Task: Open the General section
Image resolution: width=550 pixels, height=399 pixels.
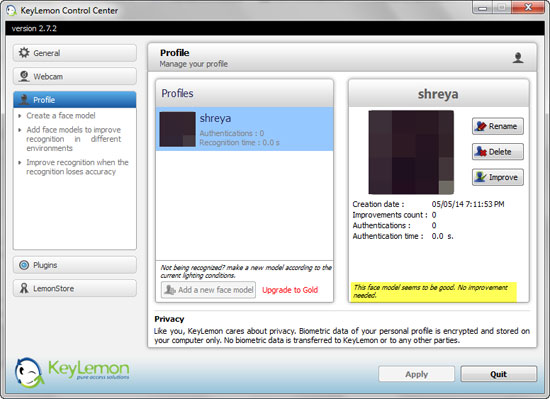Action: tap(75, 53)
